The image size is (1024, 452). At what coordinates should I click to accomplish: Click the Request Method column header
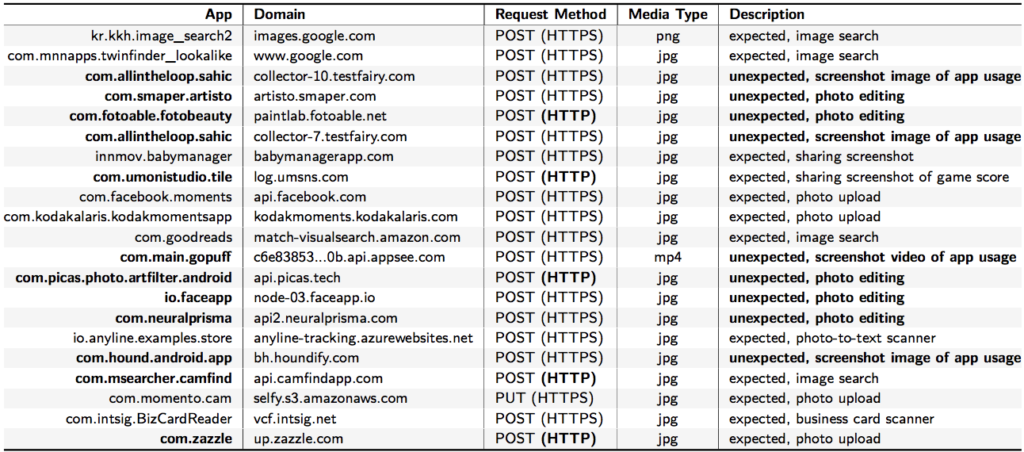point(551,14)
